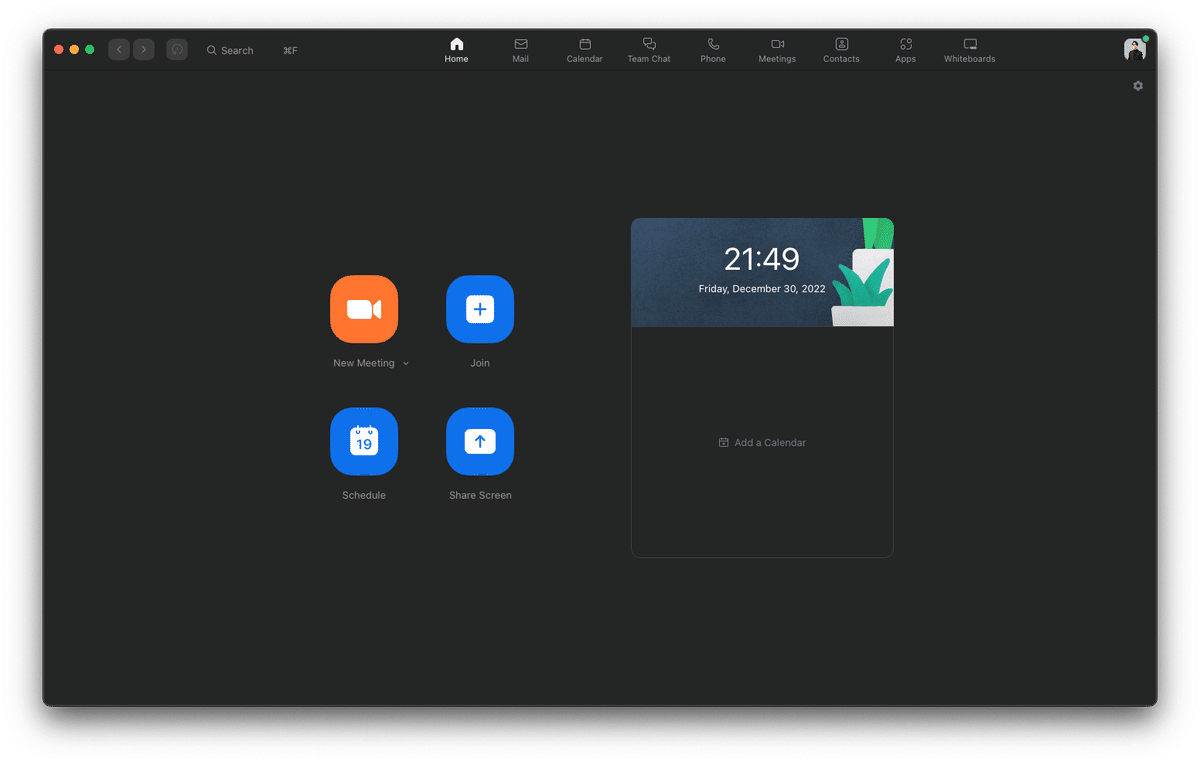Click the 21:49 clock display

(x=762, y=259)
